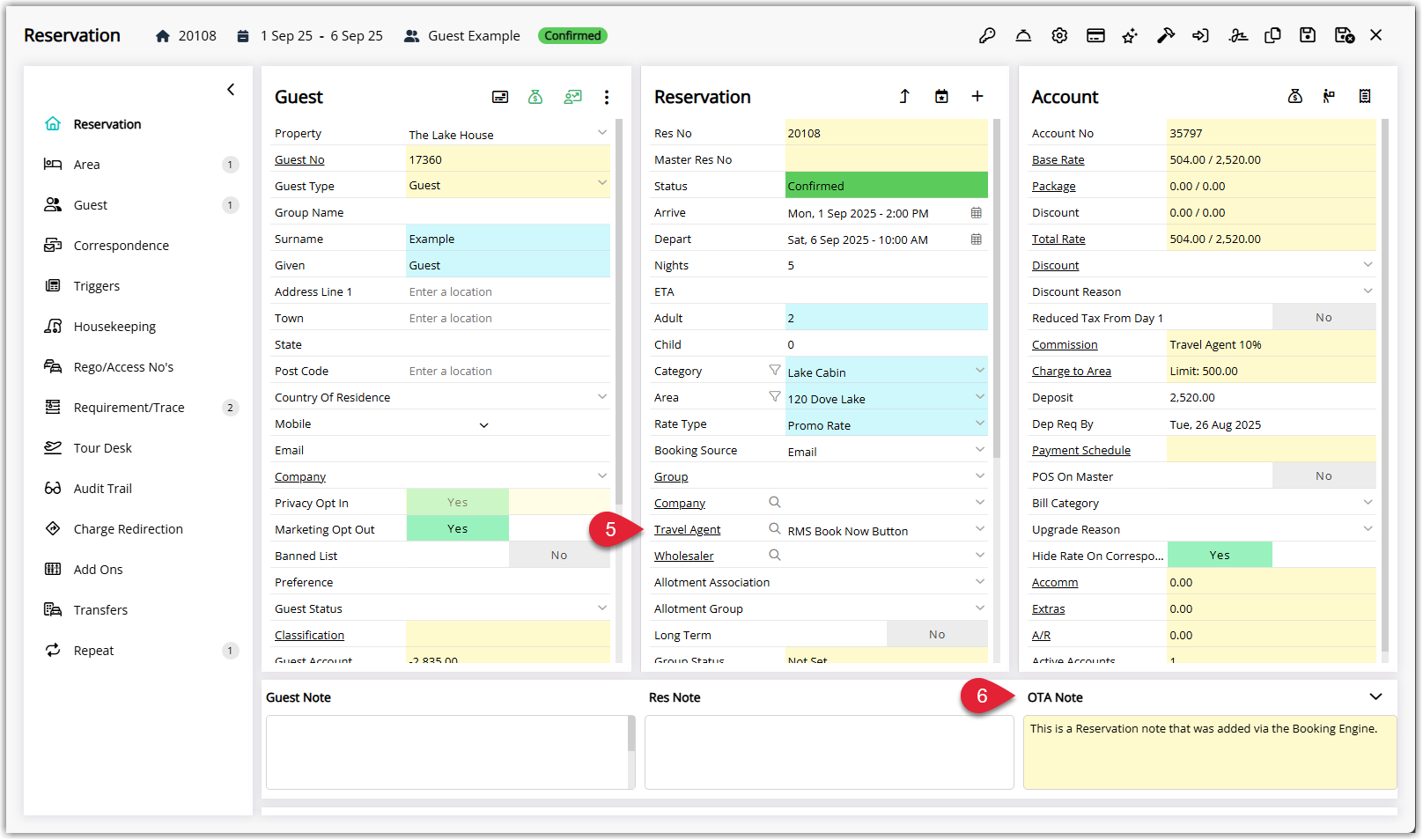Click the receipt icon in the Account panel

coord(1365,96)
